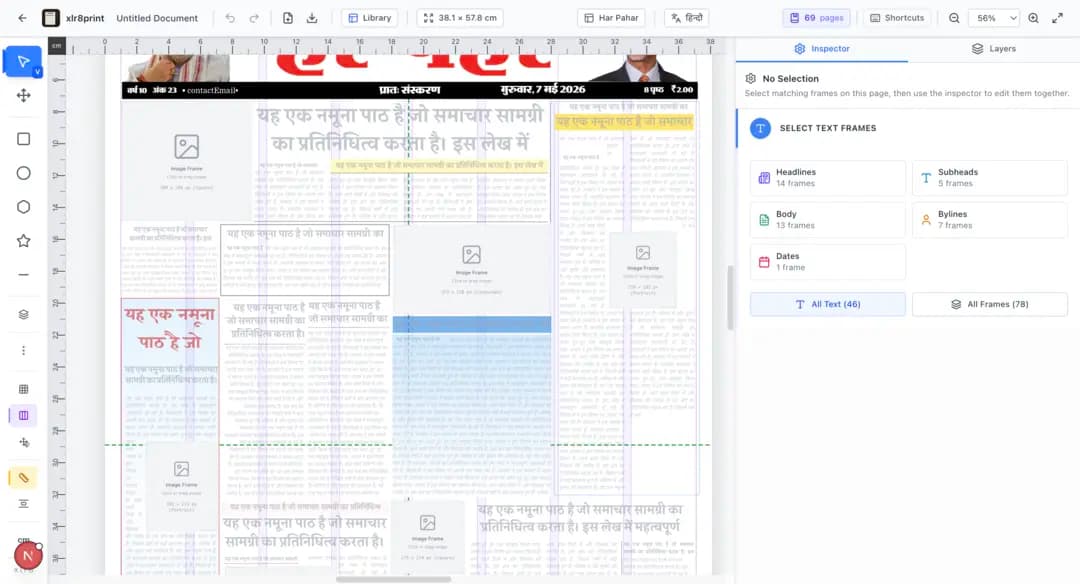Add a new page with document icon
Viewport: 1080px width, 584px height.
pos(288,18)
